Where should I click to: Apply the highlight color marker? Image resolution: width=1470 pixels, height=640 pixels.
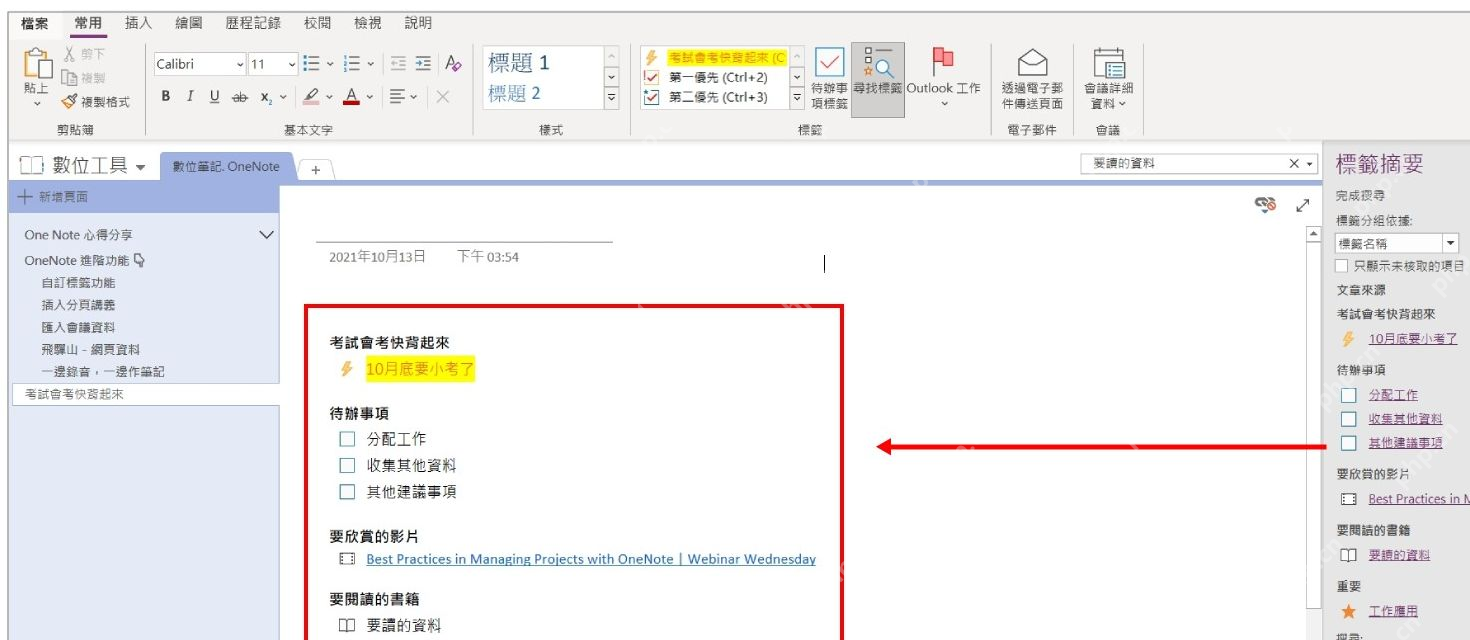[311, 97]
